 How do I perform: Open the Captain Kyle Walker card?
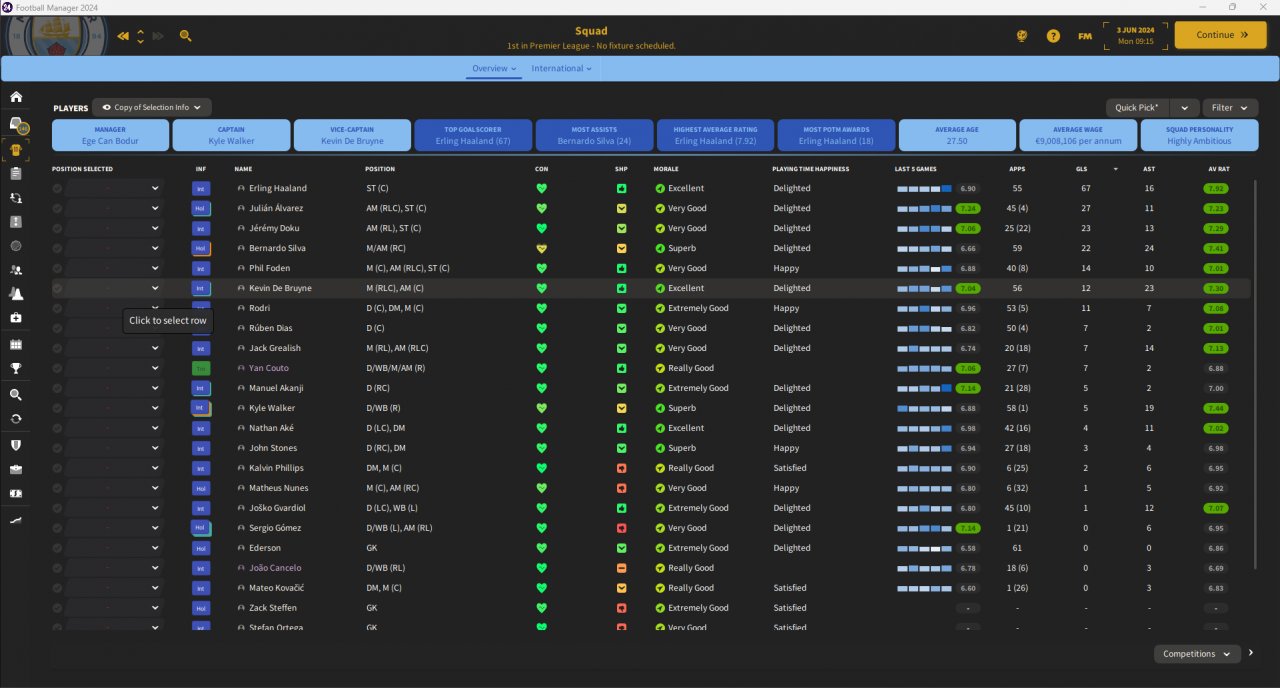(x=231, y=135)
